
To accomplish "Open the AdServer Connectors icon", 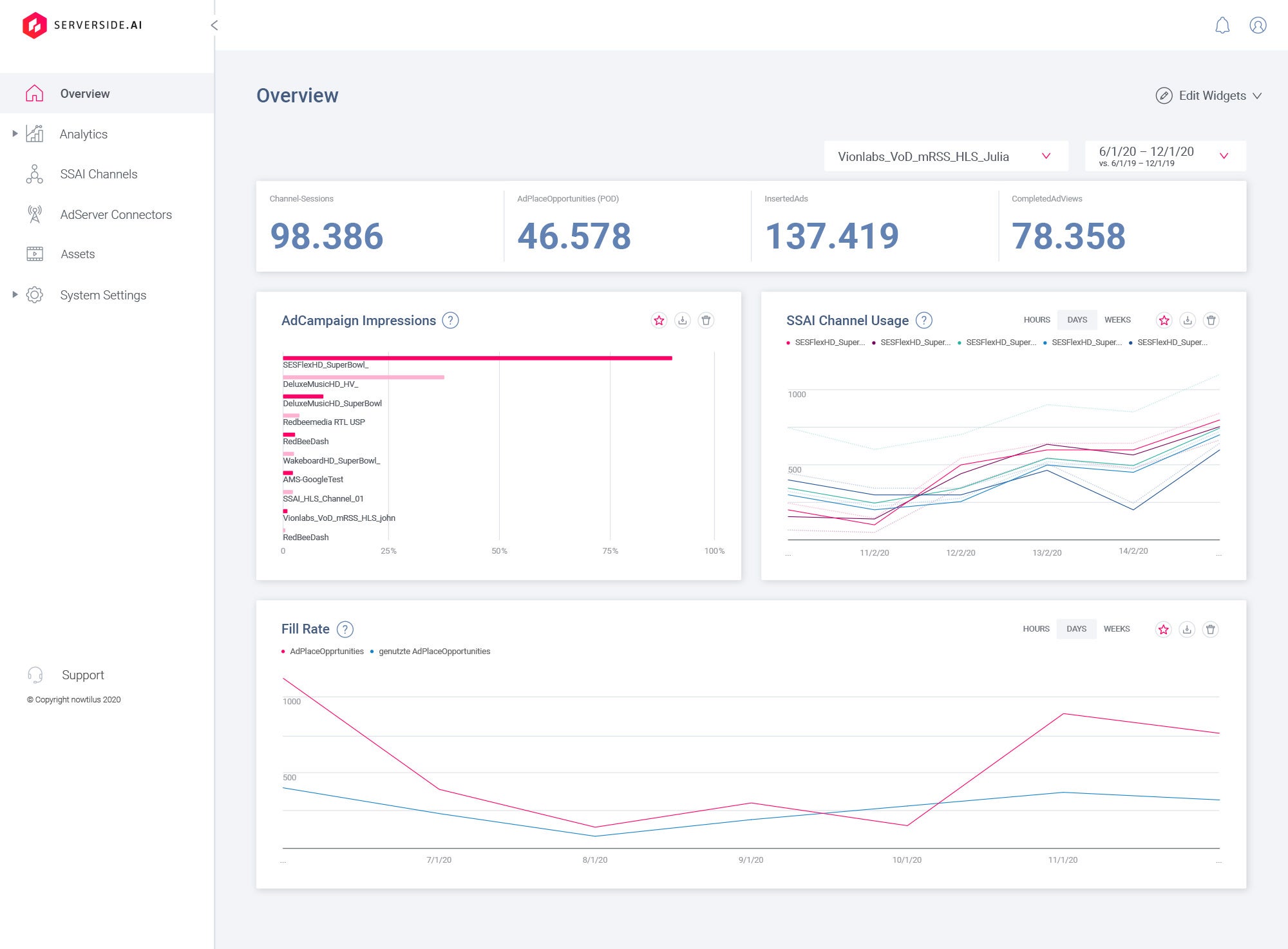I will [35, 214].
